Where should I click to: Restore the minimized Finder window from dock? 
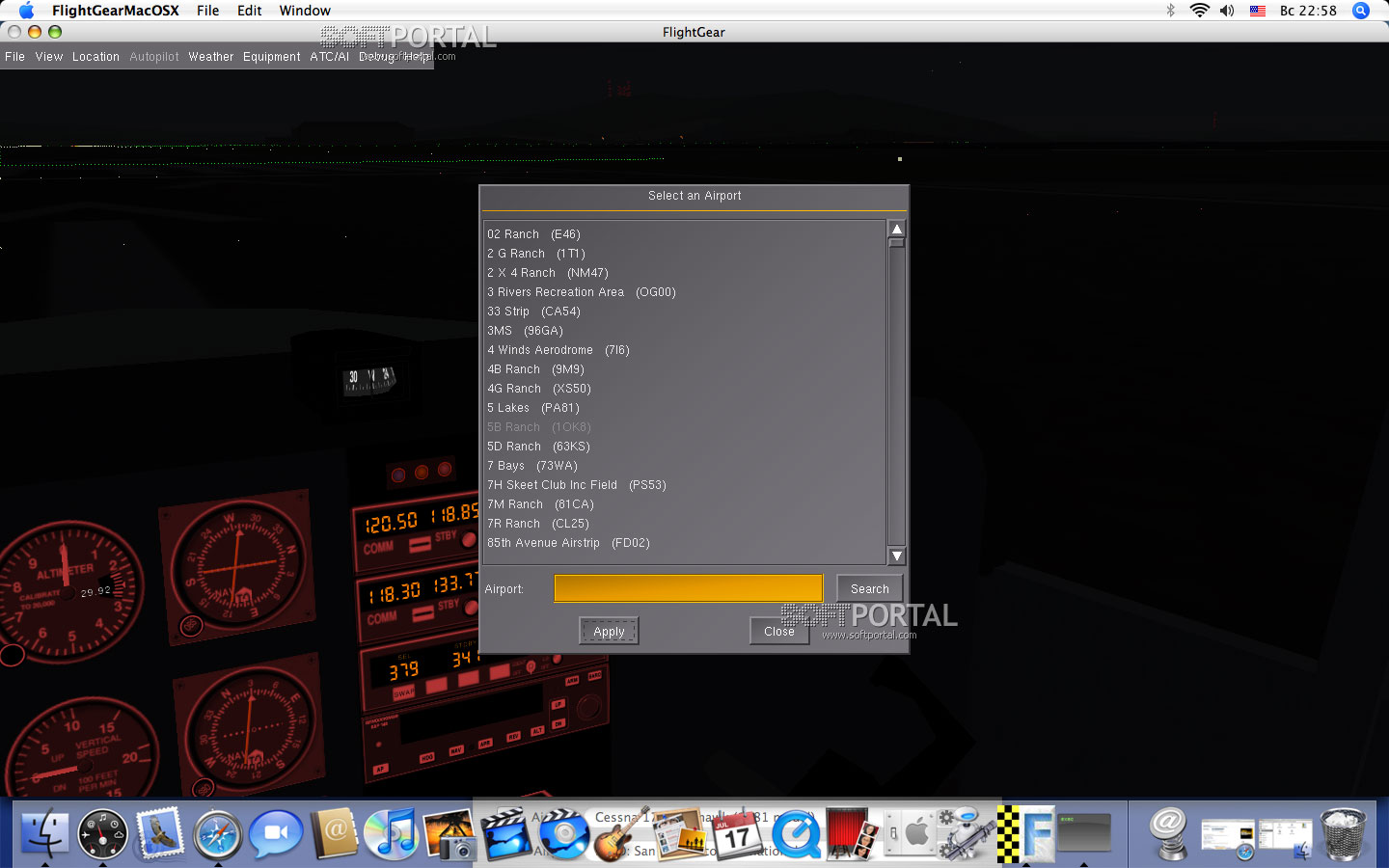tap(1286, 837)
